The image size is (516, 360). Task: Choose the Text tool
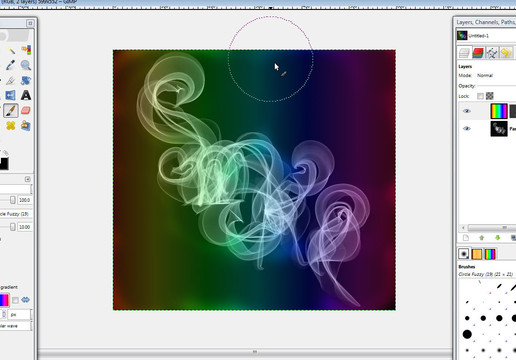tap(26, 95)
